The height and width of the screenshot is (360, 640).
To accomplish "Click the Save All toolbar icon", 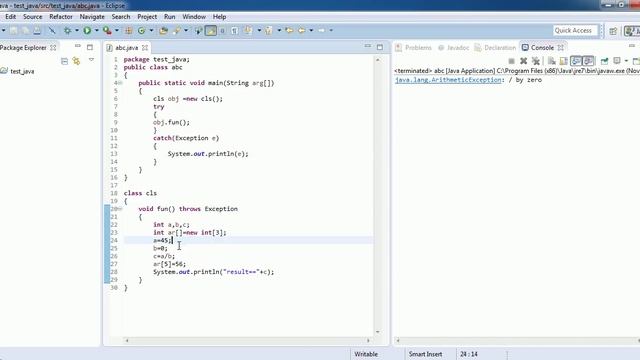I will 25,30.
